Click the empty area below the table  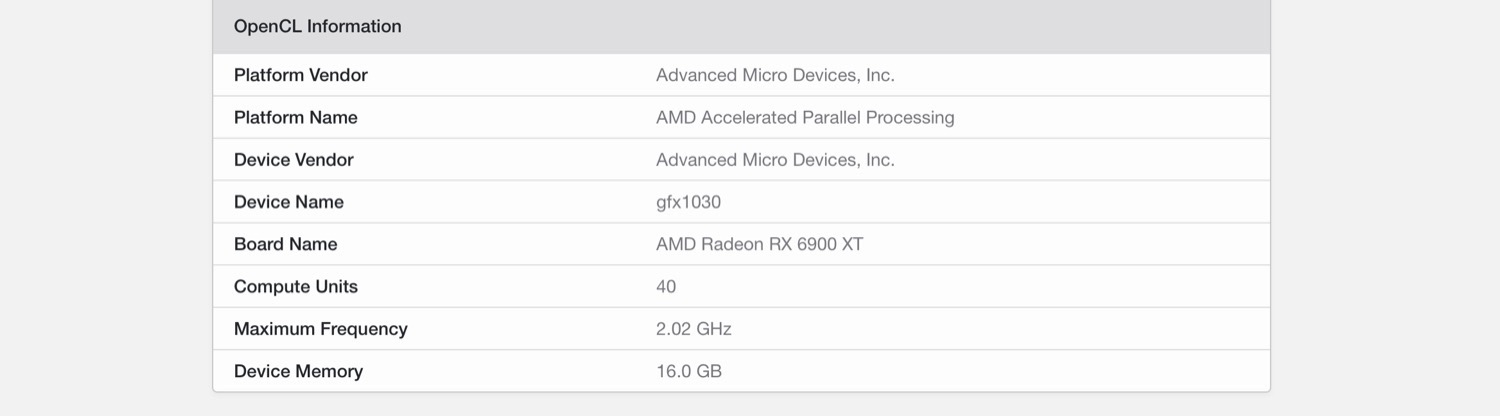point(740,405)
